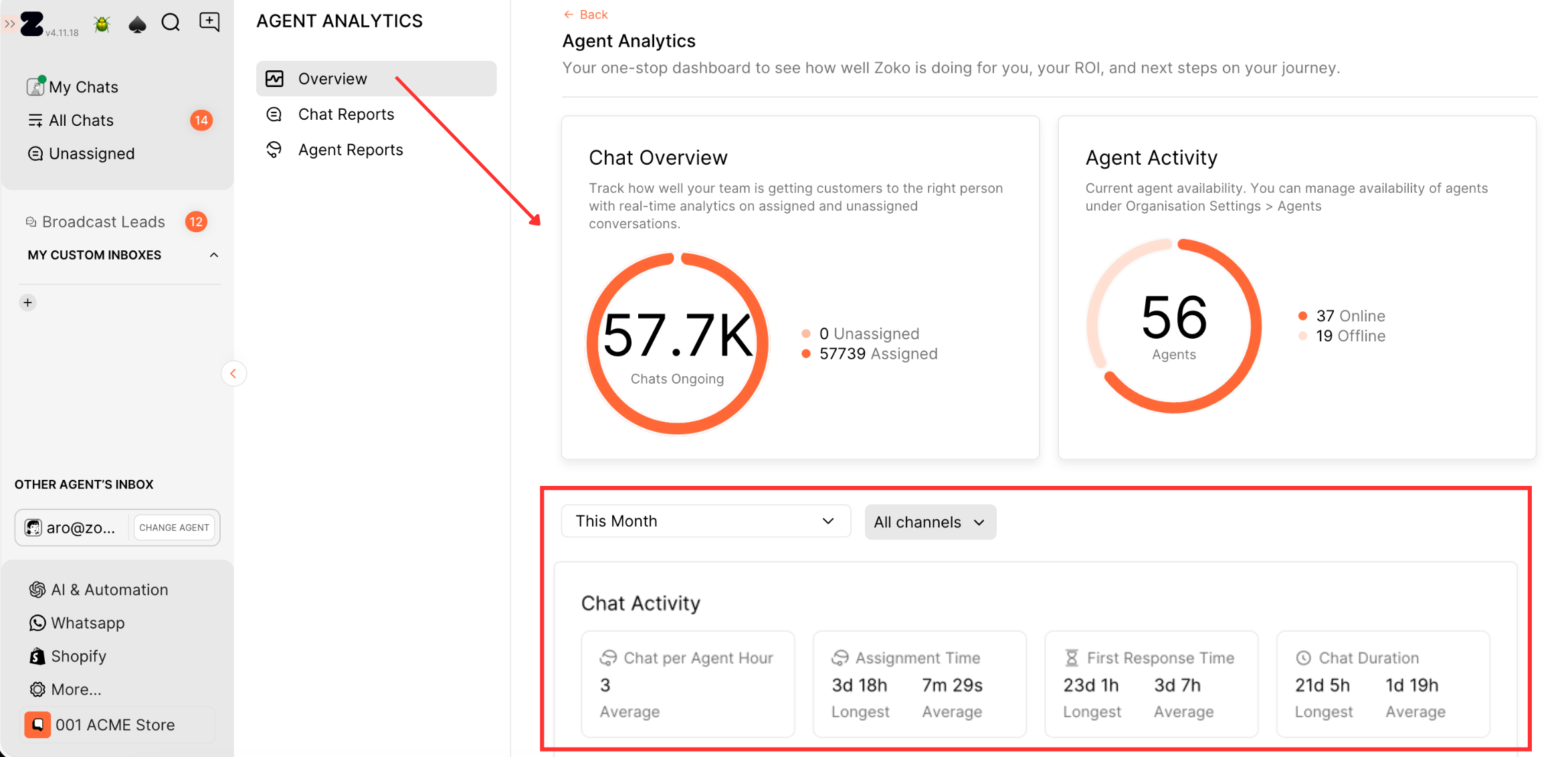
Task: Open All Chats inbox
Action: pos(81,120)
